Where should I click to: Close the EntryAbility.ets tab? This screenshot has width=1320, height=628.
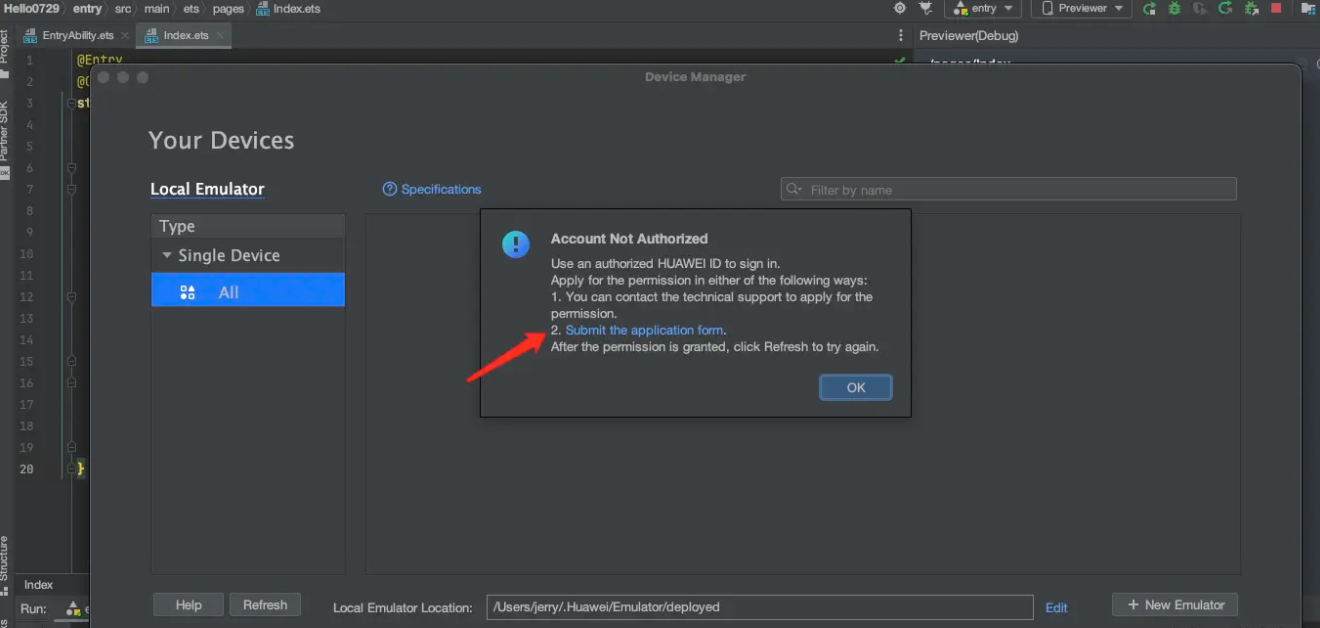point(125,35)
